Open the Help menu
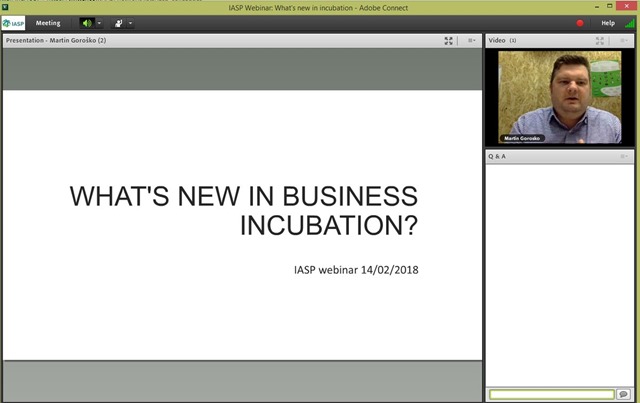This screenshot has width=640, height=403. click(x=608, y=23)
